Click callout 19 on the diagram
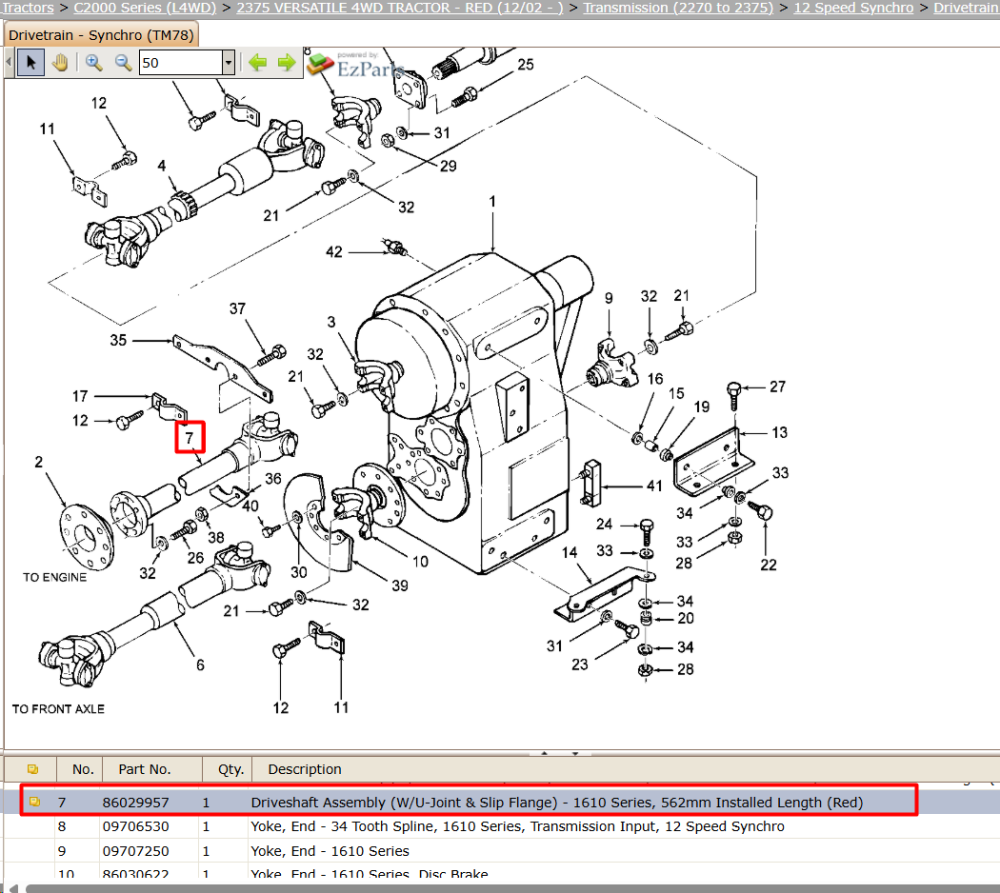Screen dimensions: 1000x893 [x=702, y=407]
